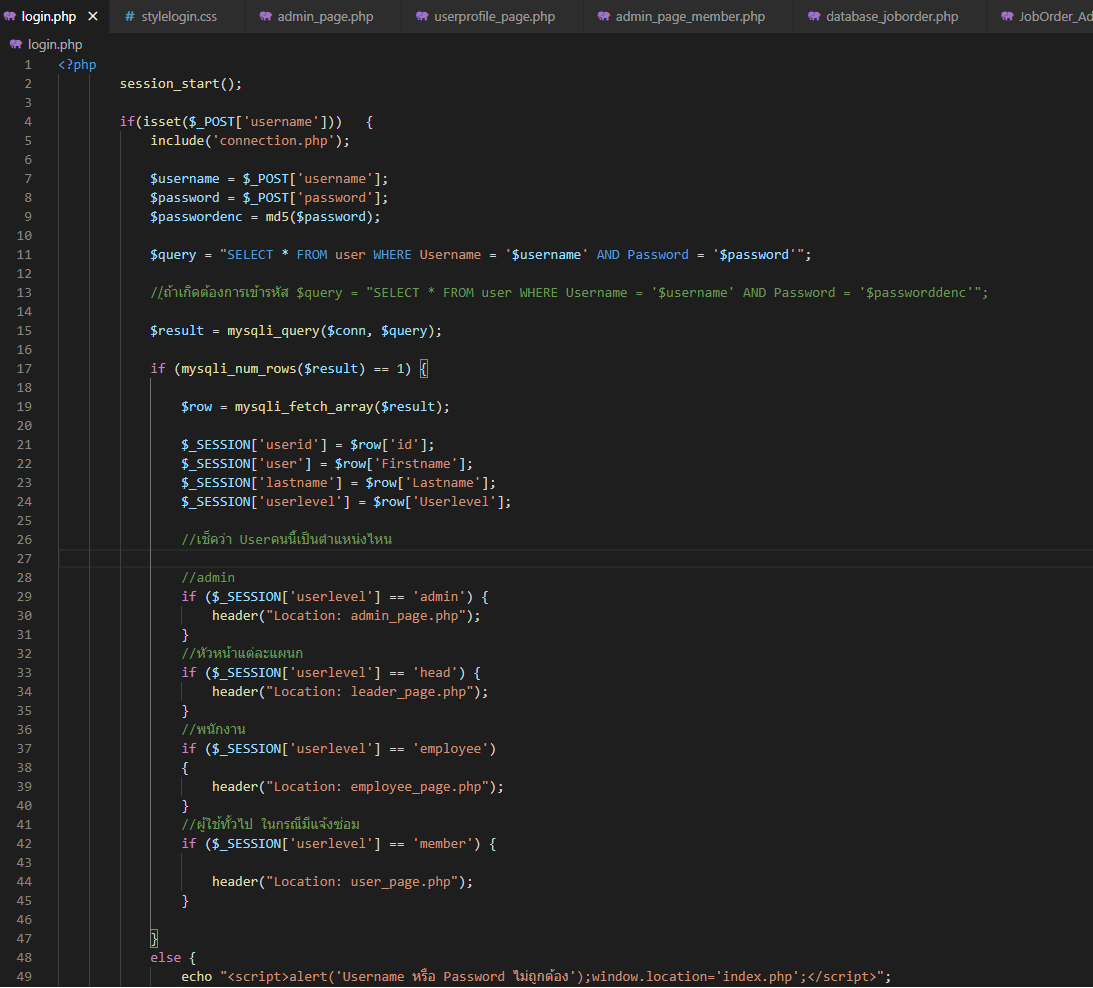1093x988 pixels.
Task: Click the SELECT query string on line 11
Action: [515, 255]
